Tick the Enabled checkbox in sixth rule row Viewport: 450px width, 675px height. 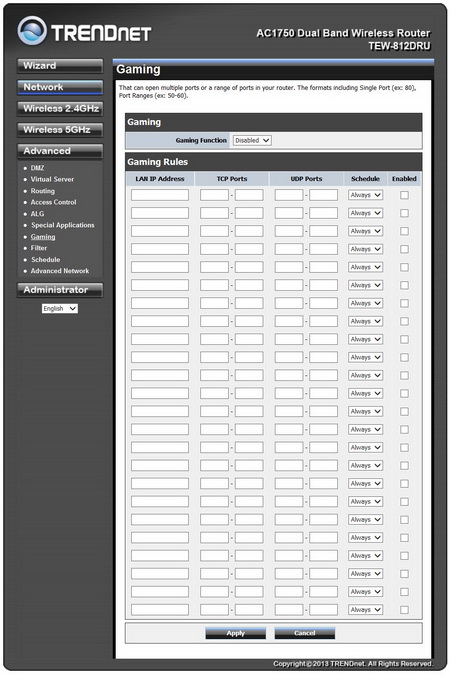pos(404,285)
